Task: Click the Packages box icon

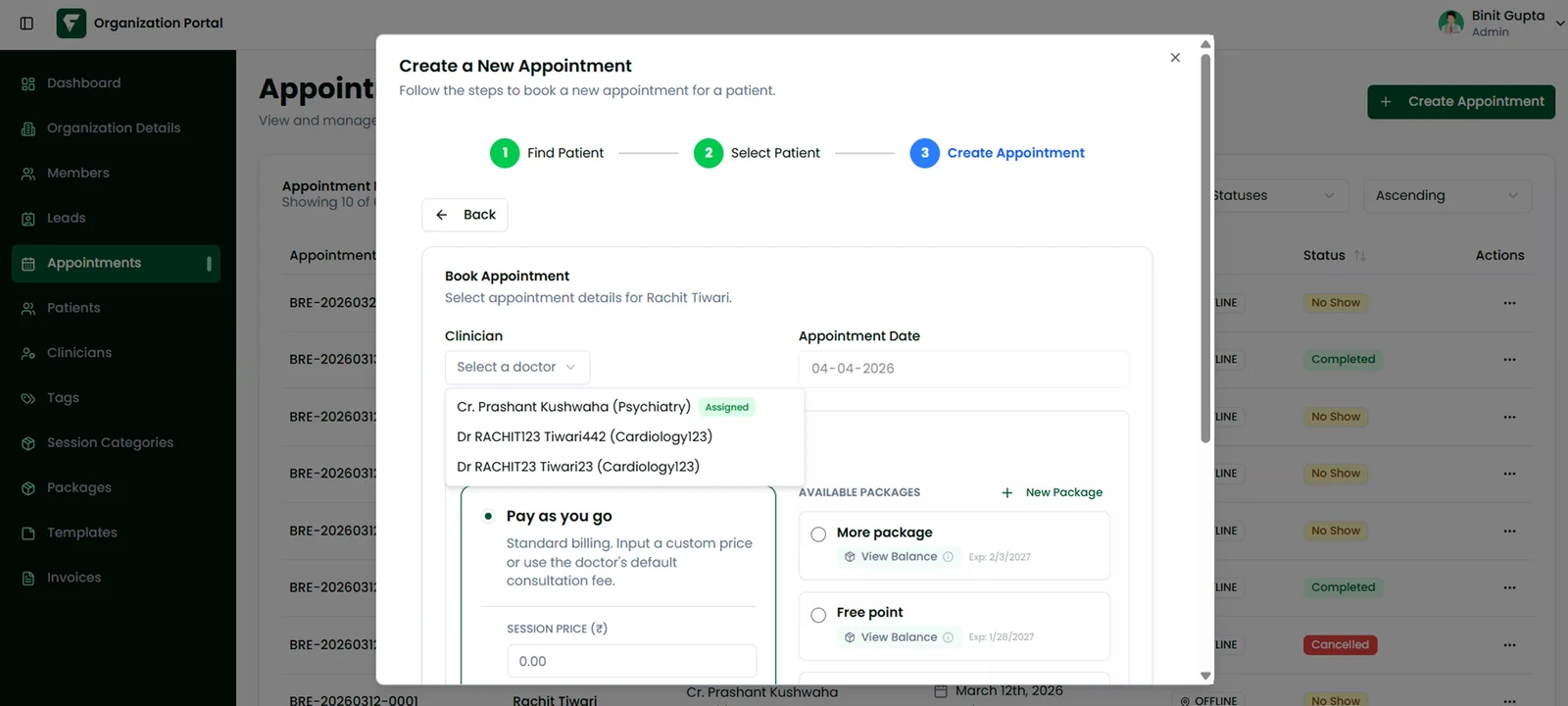Action: (28, 488)
